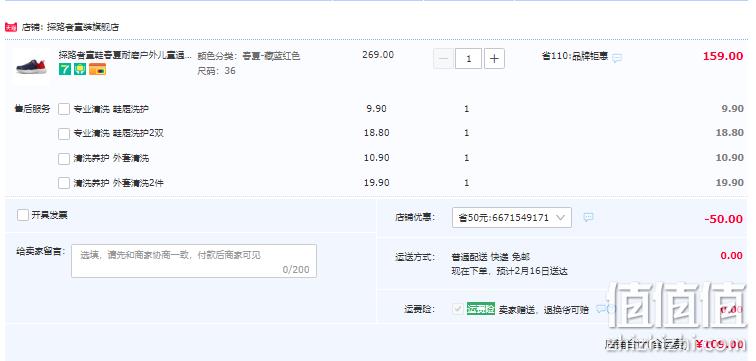Click 普通配送 快递 免邮 shipping text
The height and width of the screenshot is (361, 756).
tap(490, 257)
